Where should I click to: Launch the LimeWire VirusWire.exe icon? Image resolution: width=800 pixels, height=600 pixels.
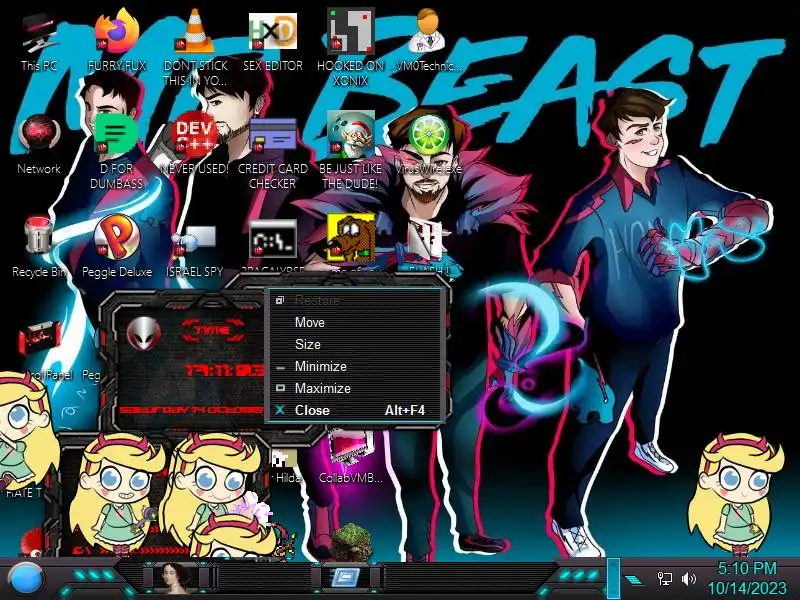pyautogui.click(x=428, y=144)
